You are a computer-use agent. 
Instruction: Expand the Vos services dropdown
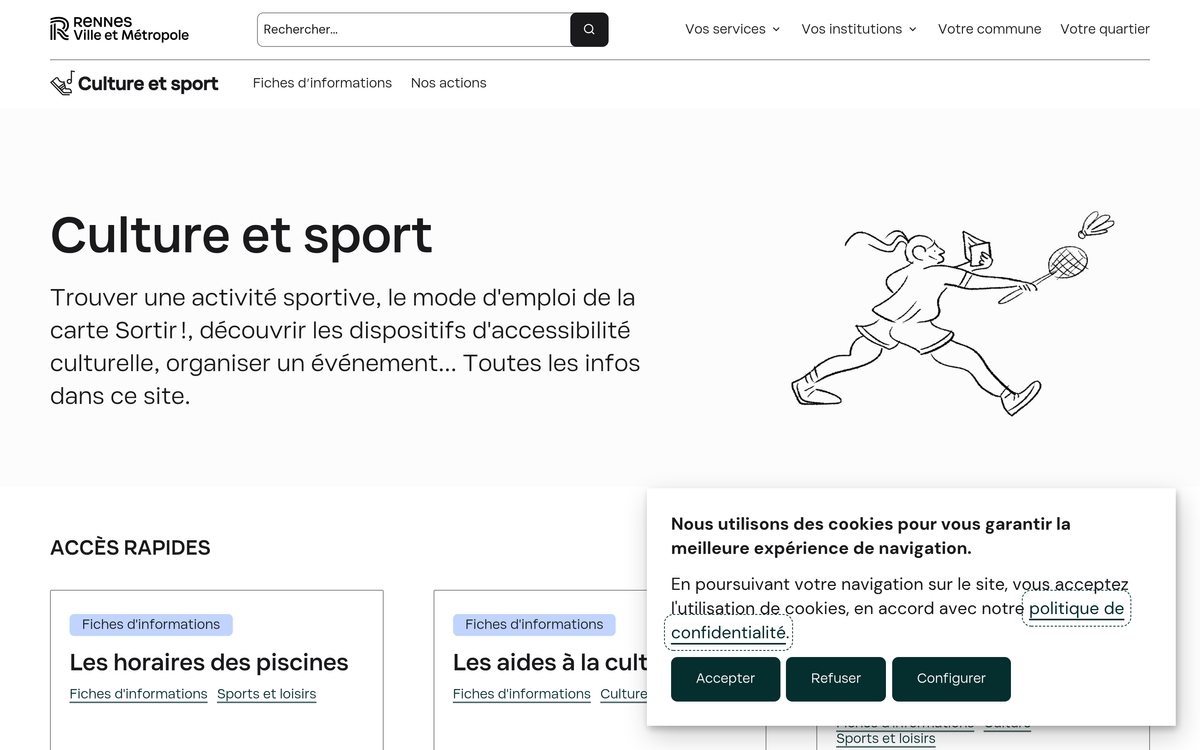(732, 29)
